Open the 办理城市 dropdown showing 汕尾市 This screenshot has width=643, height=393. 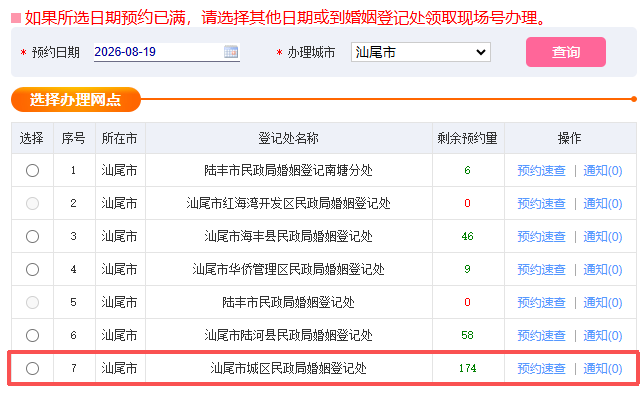click(421, 52)
